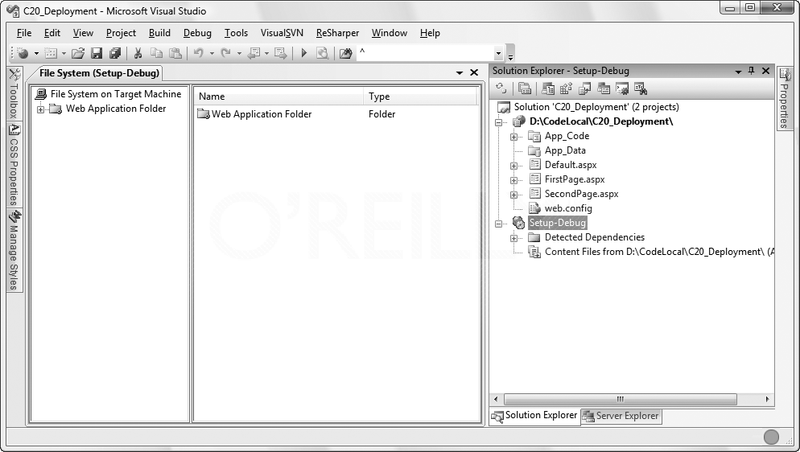Collapse the Setup-Debug project node
800x452 pixels.
click(498, 223)
